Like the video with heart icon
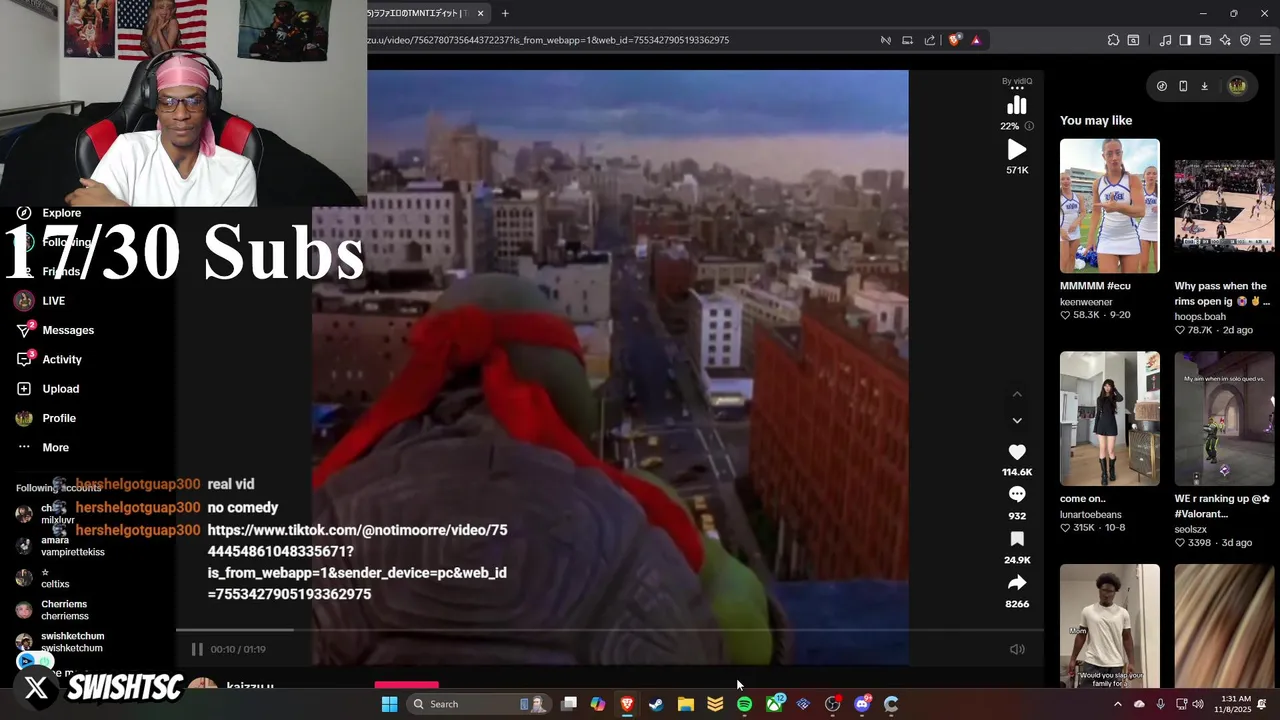The image size is (1280, 720). [1017, 452]
